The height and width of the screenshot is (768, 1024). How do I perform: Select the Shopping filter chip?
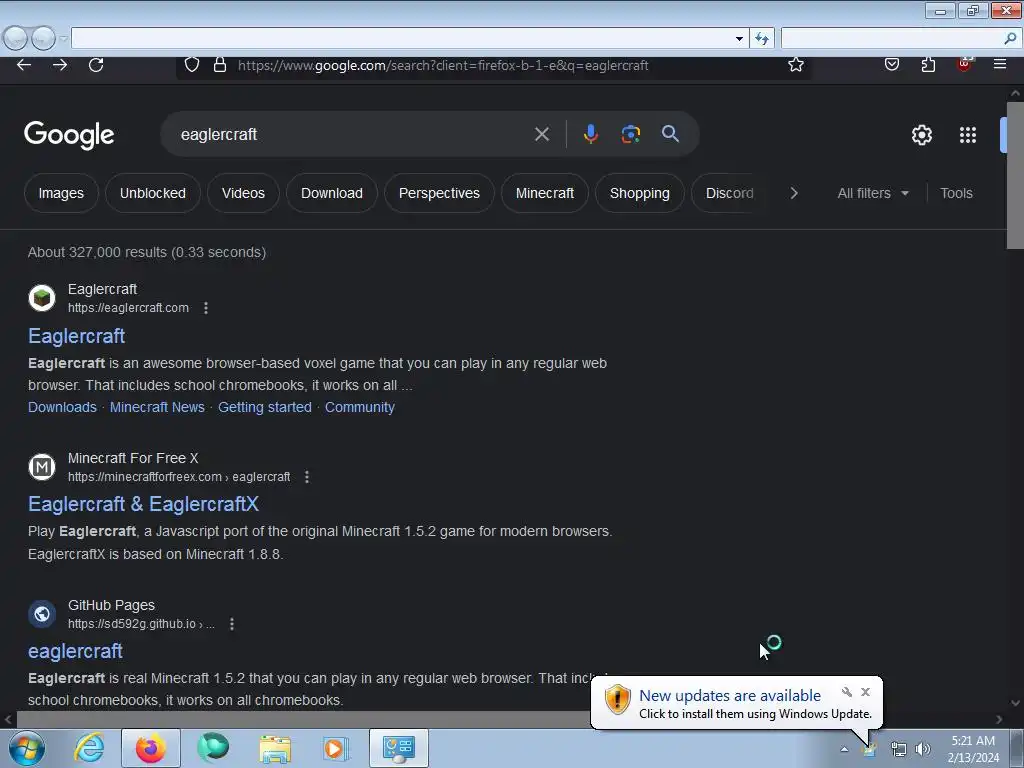click(x=639, y=193)
